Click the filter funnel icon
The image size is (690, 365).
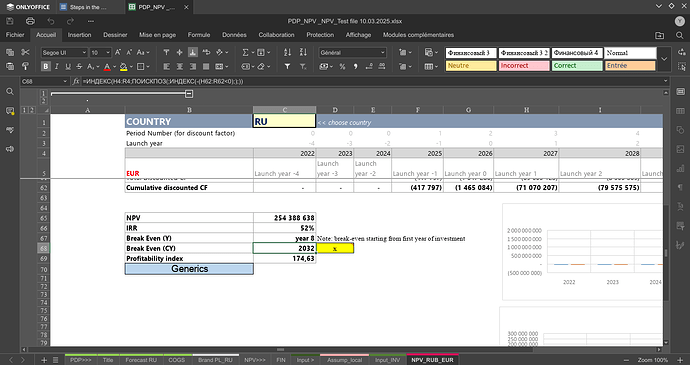point(287,66)
